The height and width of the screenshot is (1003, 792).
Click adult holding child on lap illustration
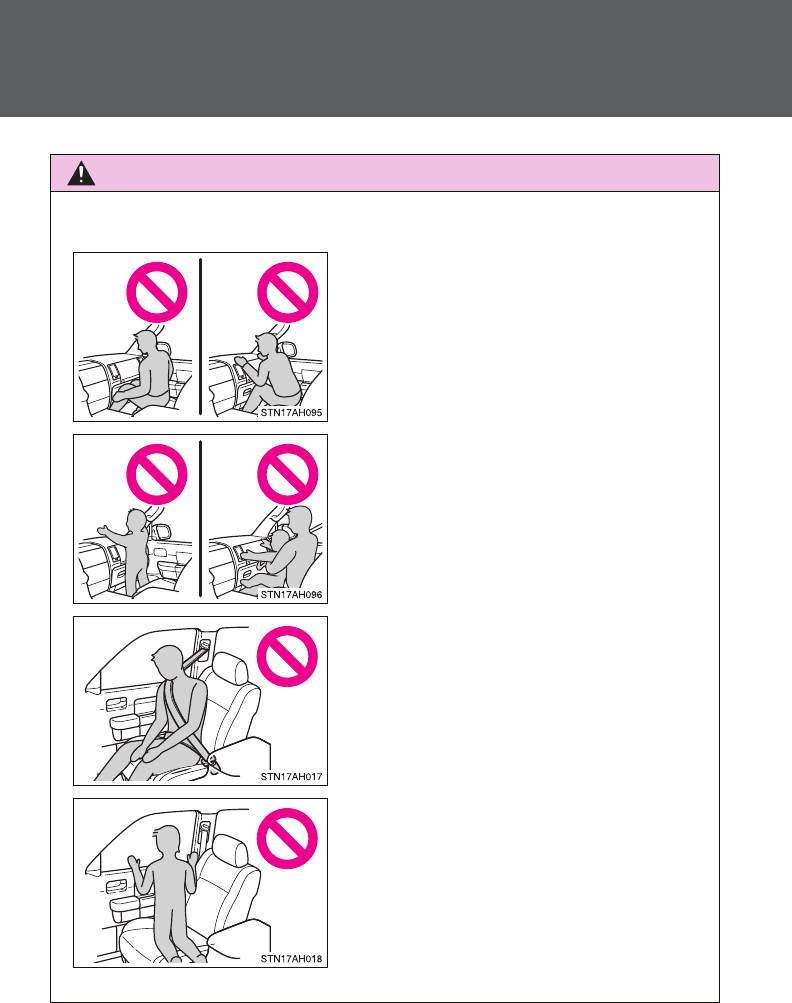pos(281,551)
